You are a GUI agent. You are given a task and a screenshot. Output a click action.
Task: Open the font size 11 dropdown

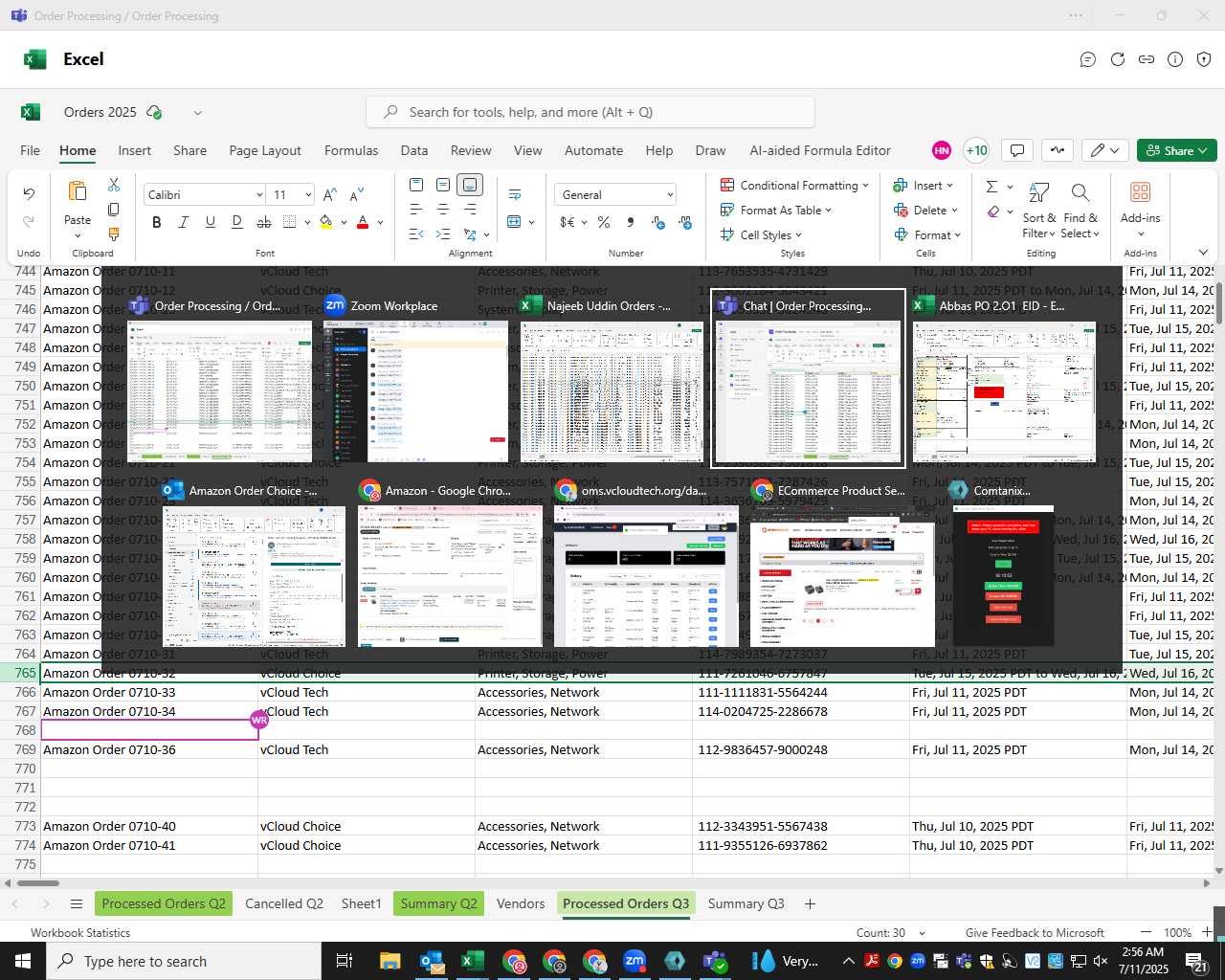(308, 195)
